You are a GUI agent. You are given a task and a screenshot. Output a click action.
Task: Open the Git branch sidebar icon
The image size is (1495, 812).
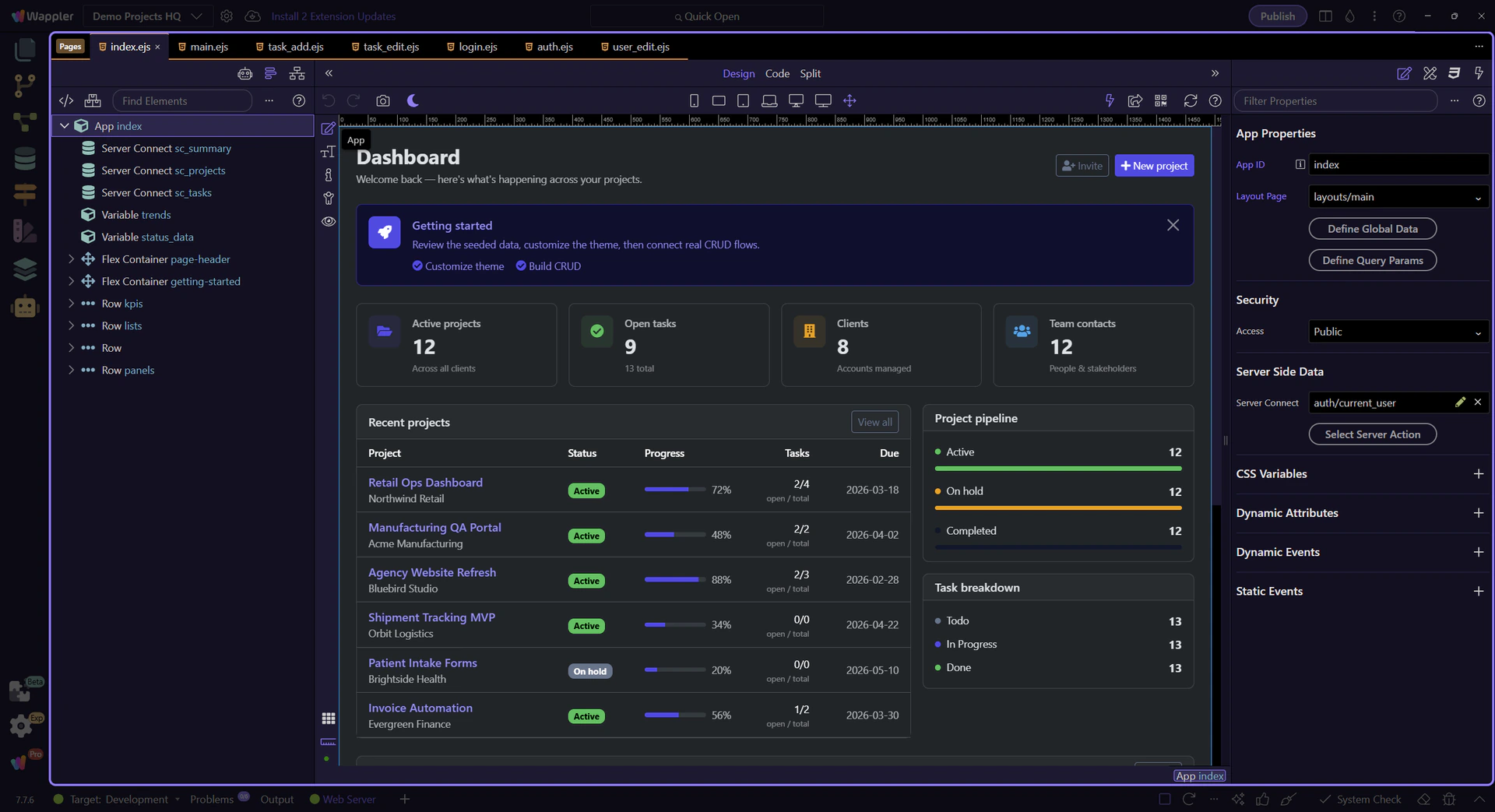click(25, 86)
